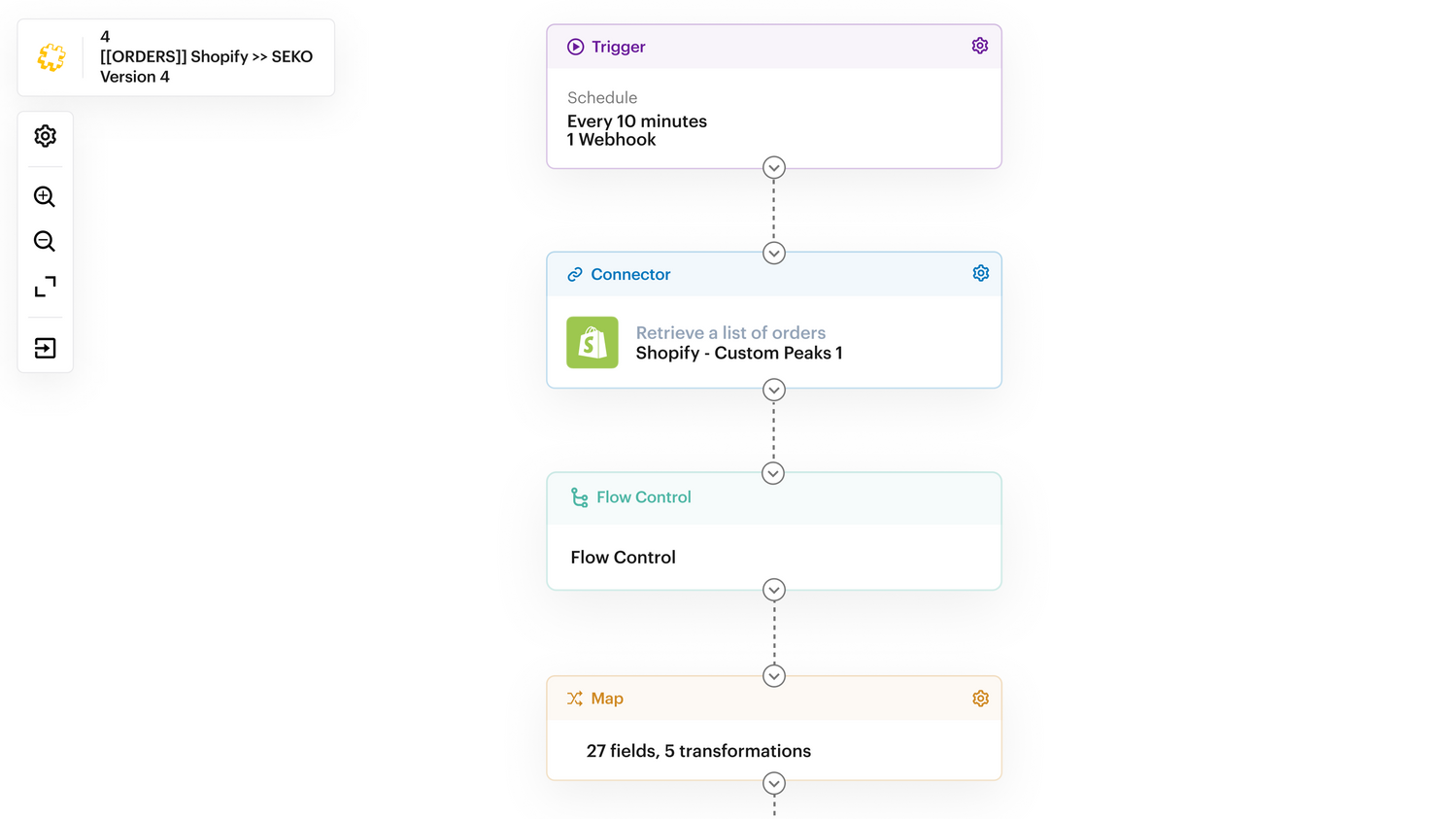Expand the connector below the Trigger step
1456x819 pixels.
[773, 167]
